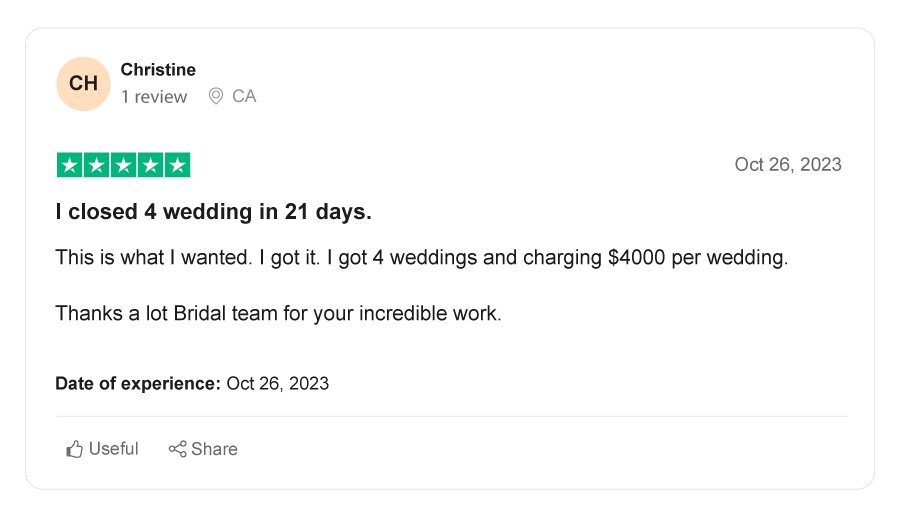Click the fifth green star
Screen dimensions: 900x517
click(177, 165)
